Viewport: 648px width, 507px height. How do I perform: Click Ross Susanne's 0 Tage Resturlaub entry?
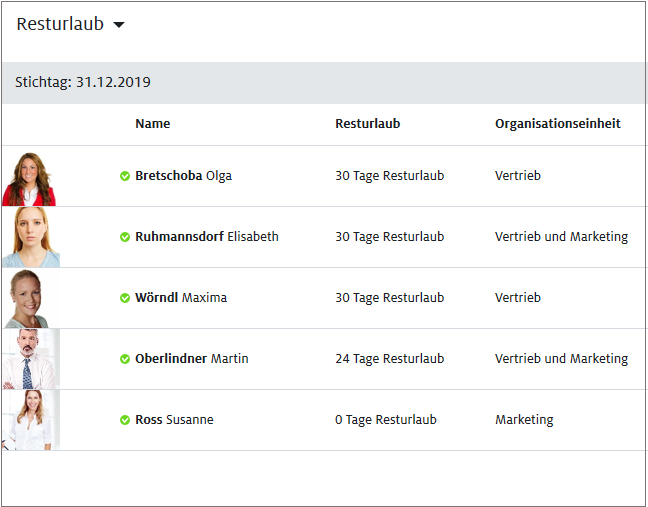(x=385, y=420)
